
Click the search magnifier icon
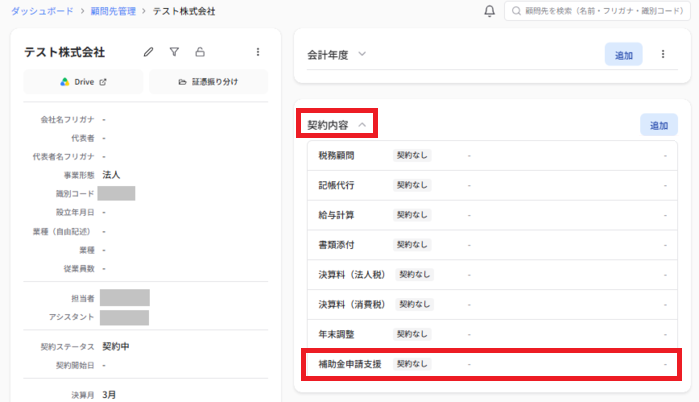pos(516,11)
